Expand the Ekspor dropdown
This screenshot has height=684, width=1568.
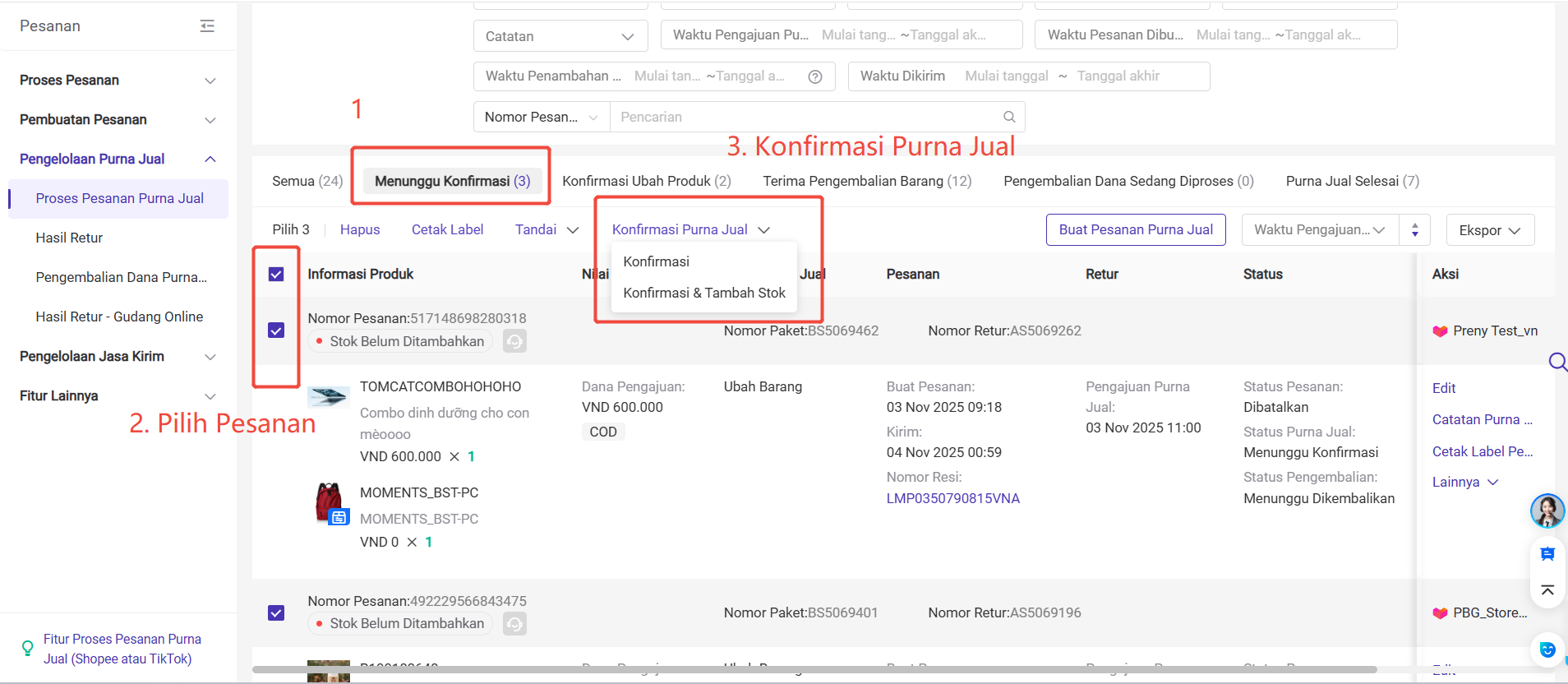[x=1489, y=230]
